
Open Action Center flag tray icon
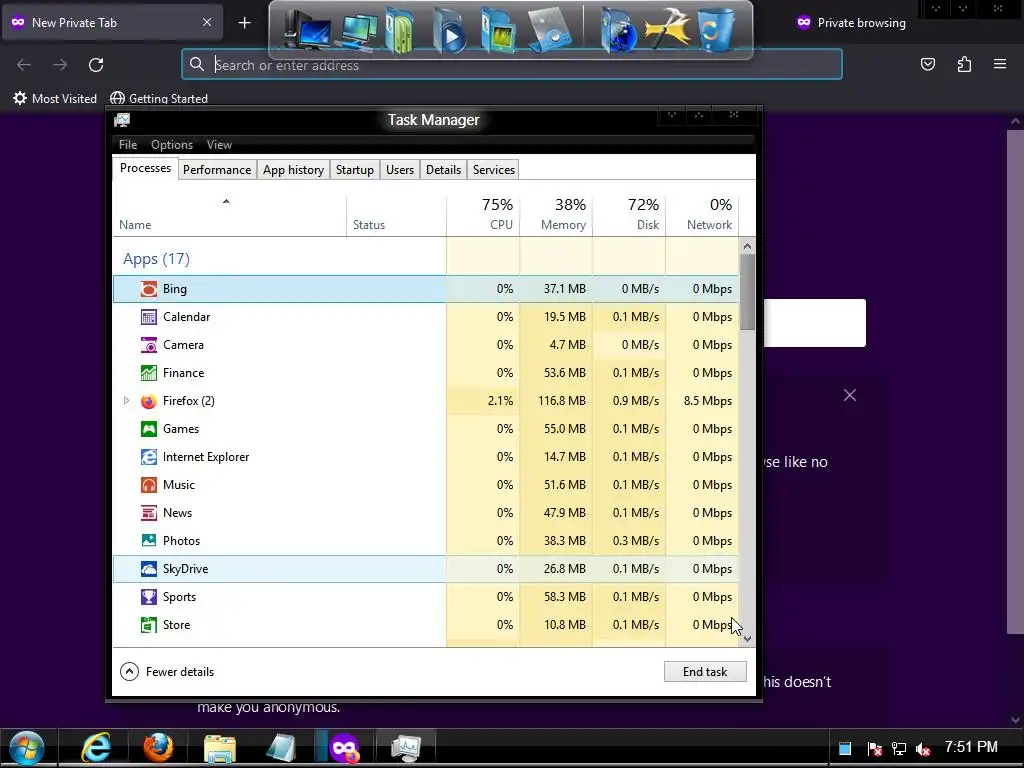click(874, 749)
